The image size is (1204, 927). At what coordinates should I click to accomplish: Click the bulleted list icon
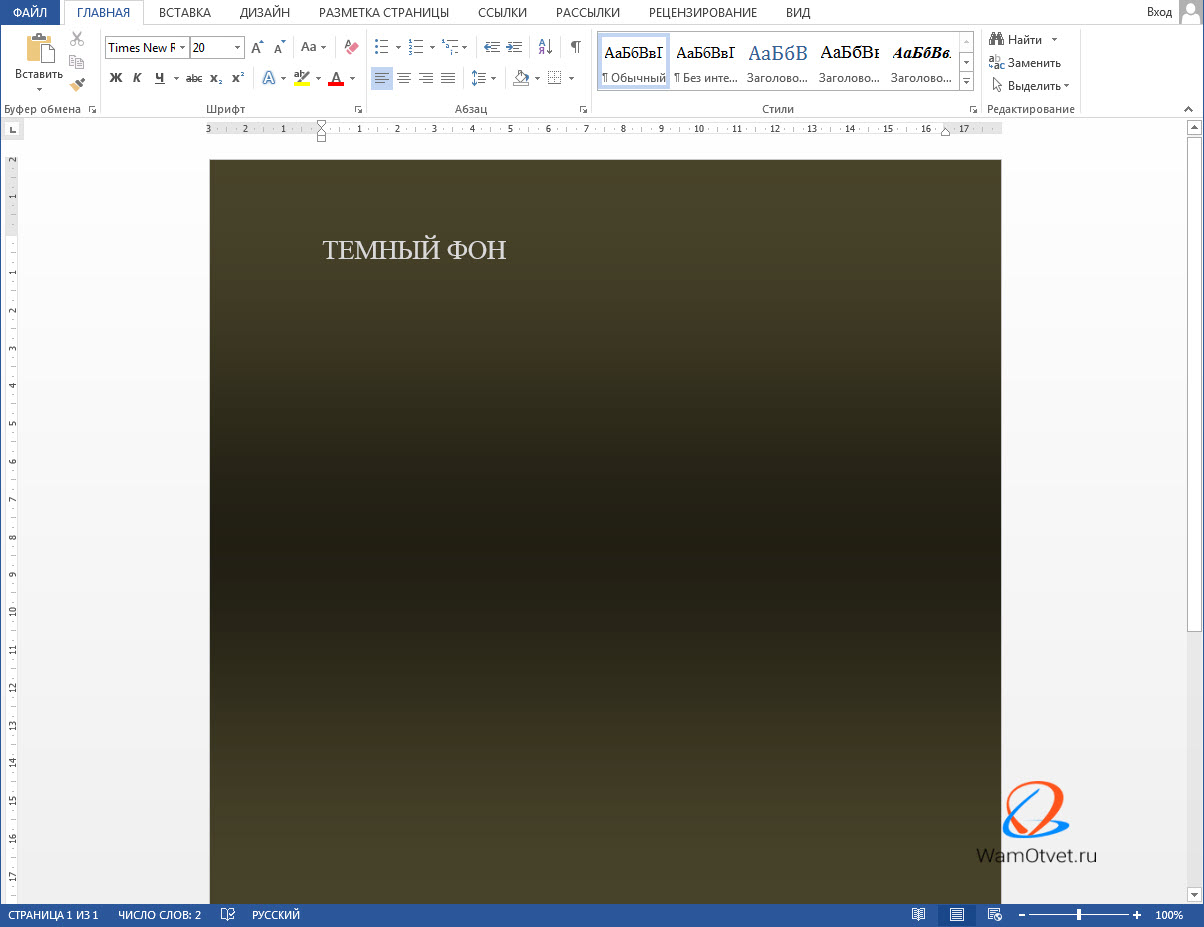[x=381, y=47]
